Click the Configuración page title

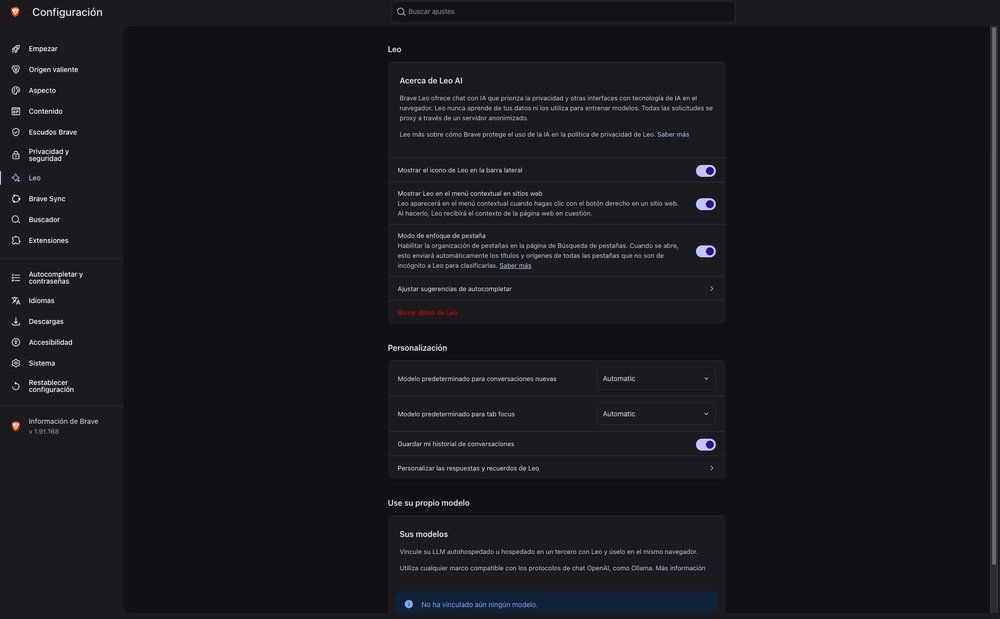pos(67,12)
